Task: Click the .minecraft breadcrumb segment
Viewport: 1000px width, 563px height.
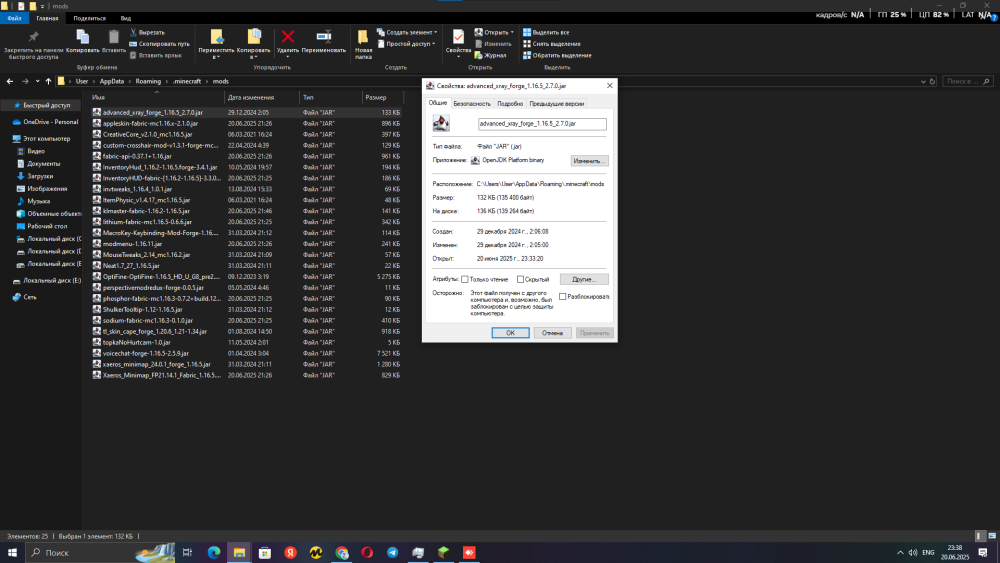Action: point(187,82)
